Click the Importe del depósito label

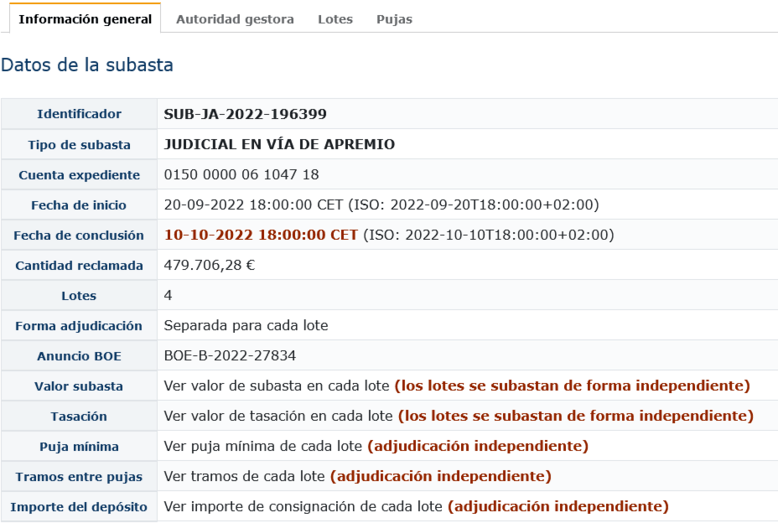(x=79, y=507)
